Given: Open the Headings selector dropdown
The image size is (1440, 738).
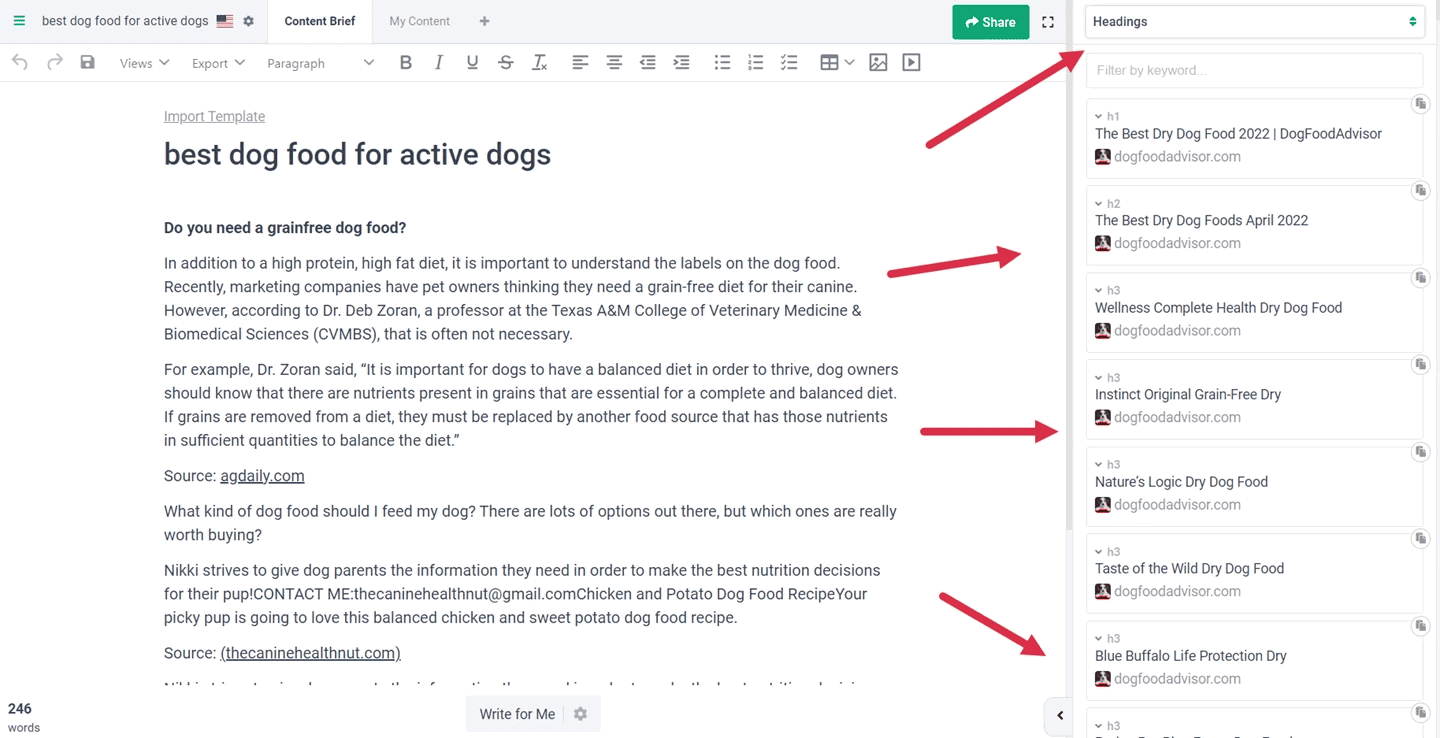Looking at the screenshot, I should [x=1254, y=21].
